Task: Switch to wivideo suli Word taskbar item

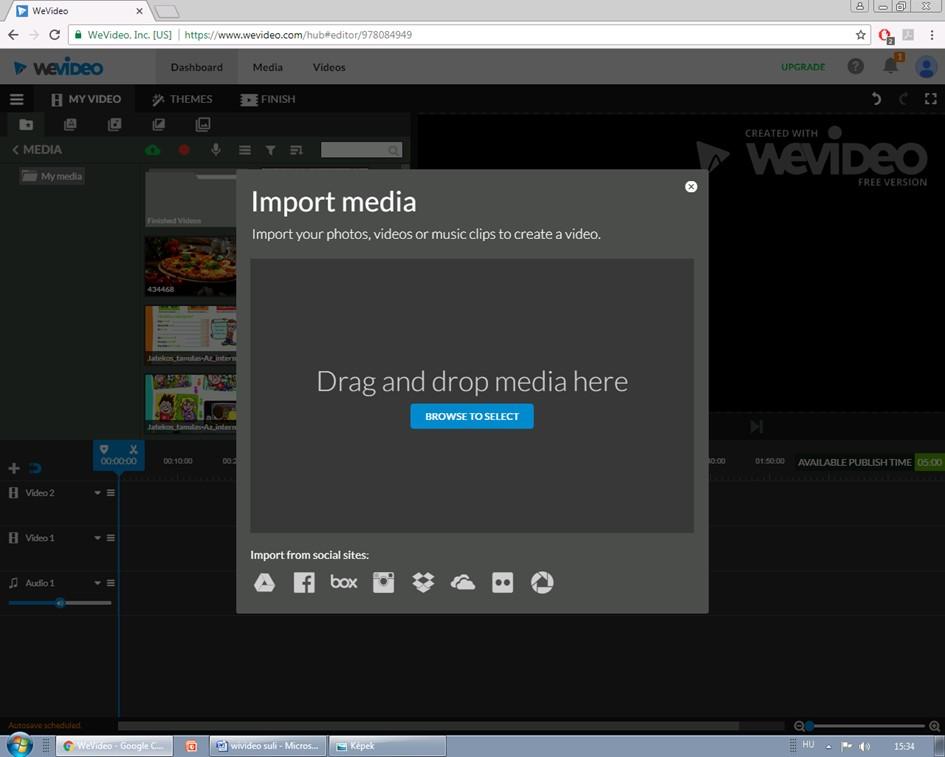Action: coord(268,746)
